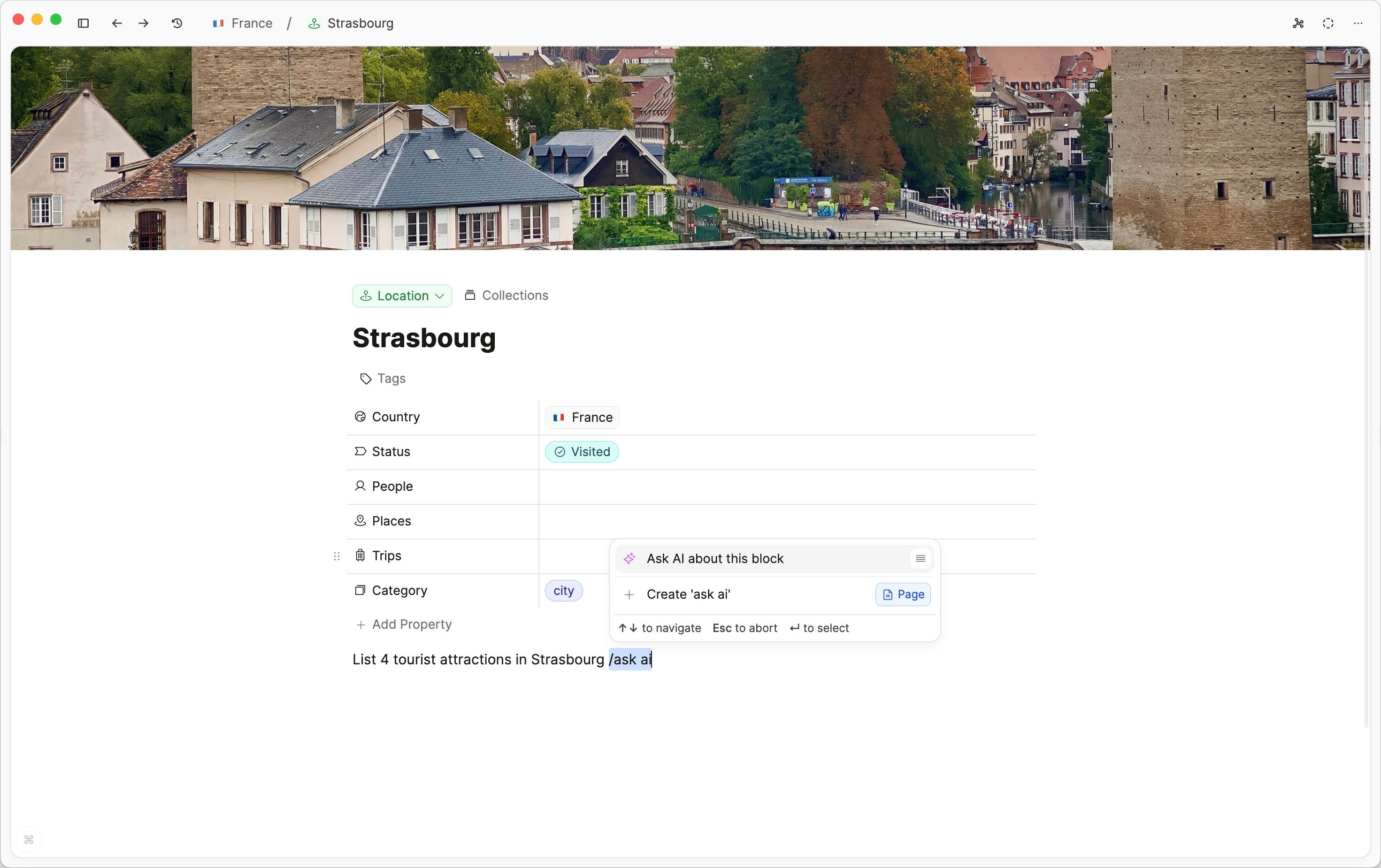The width and height of the screenshot is (1381, 868).
Task: Select Ask AI about this block
Action: pyautogui.click(x=714, y=558)
